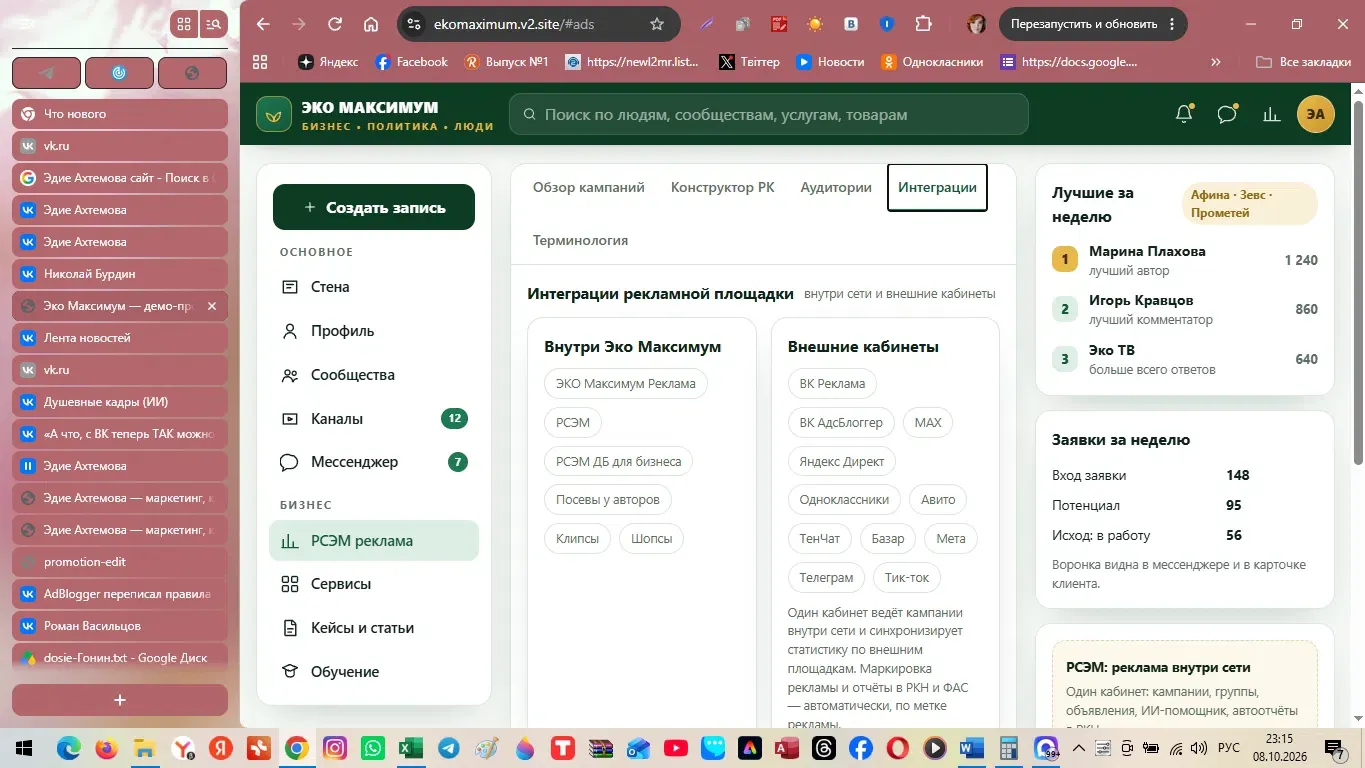Click the Эко Максимум leaf logo
This screenshot has width=1365, height=768.
tap(274, 114)
